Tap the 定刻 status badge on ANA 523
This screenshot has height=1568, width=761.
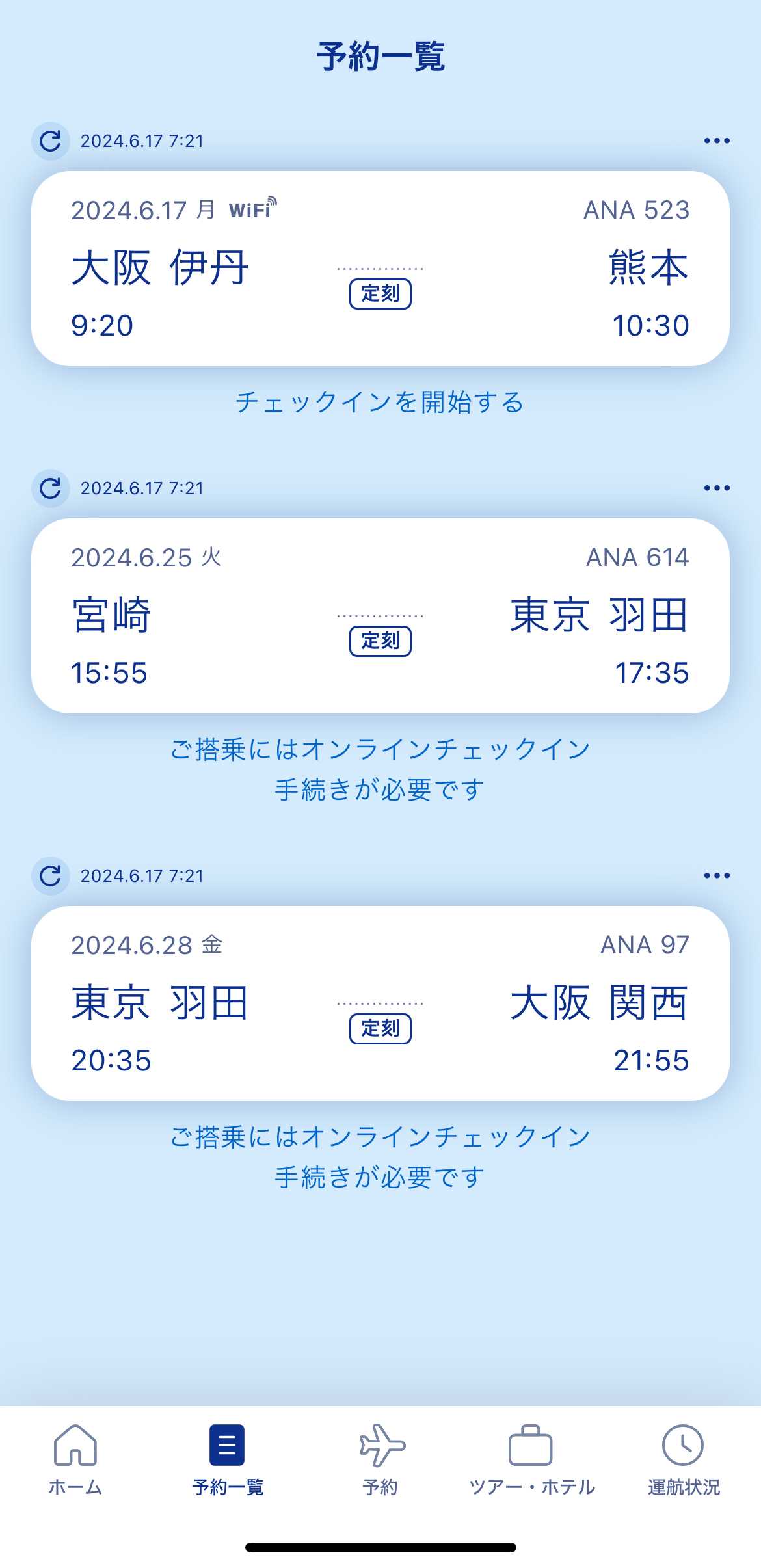(380, 294)
